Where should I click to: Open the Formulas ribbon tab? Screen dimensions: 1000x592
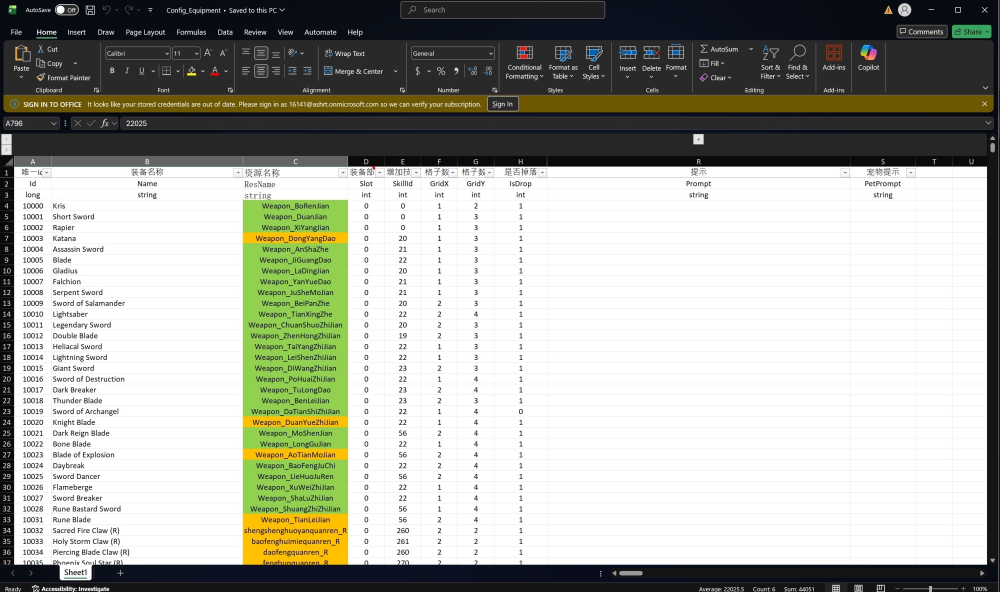(x=191, y=32)
